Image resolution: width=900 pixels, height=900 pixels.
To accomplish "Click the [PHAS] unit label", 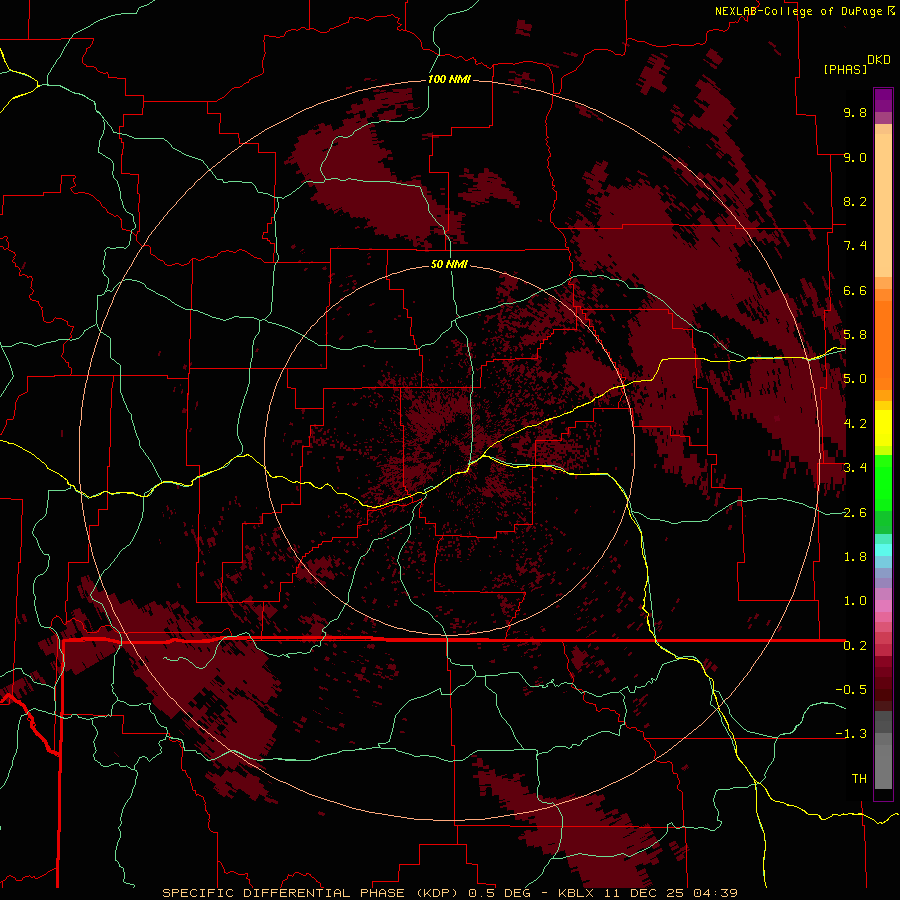I will point(845,70).
